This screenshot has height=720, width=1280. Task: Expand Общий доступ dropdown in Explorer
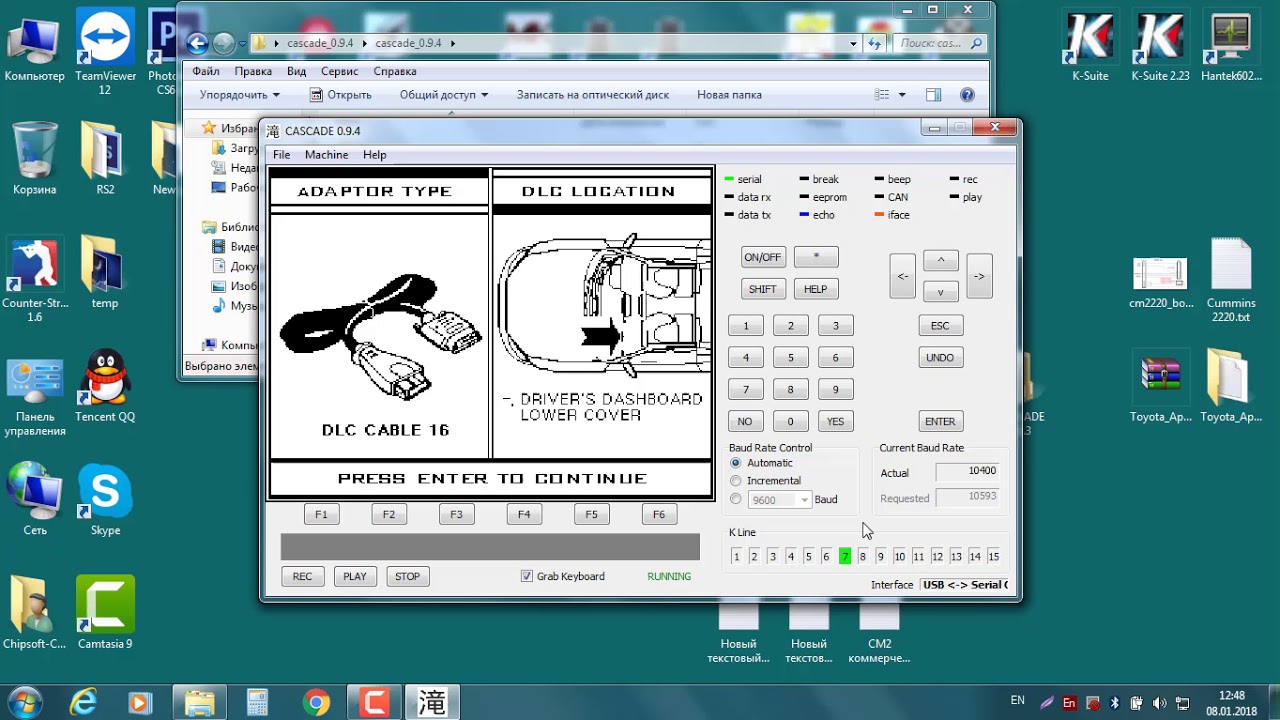pyautogui.click(x=444, y=95)
